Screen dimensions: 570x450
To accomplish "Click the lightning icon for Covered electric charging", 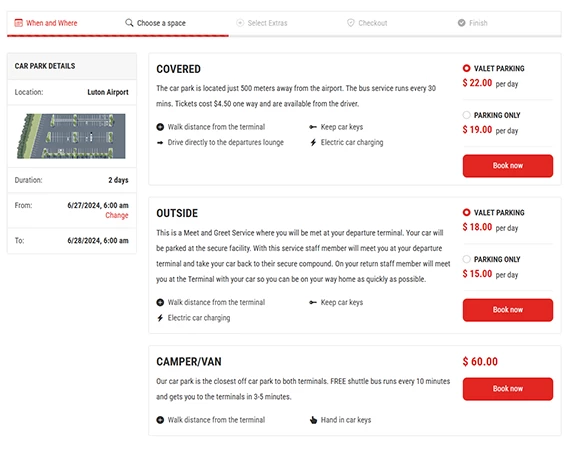I will click(313, 142).
